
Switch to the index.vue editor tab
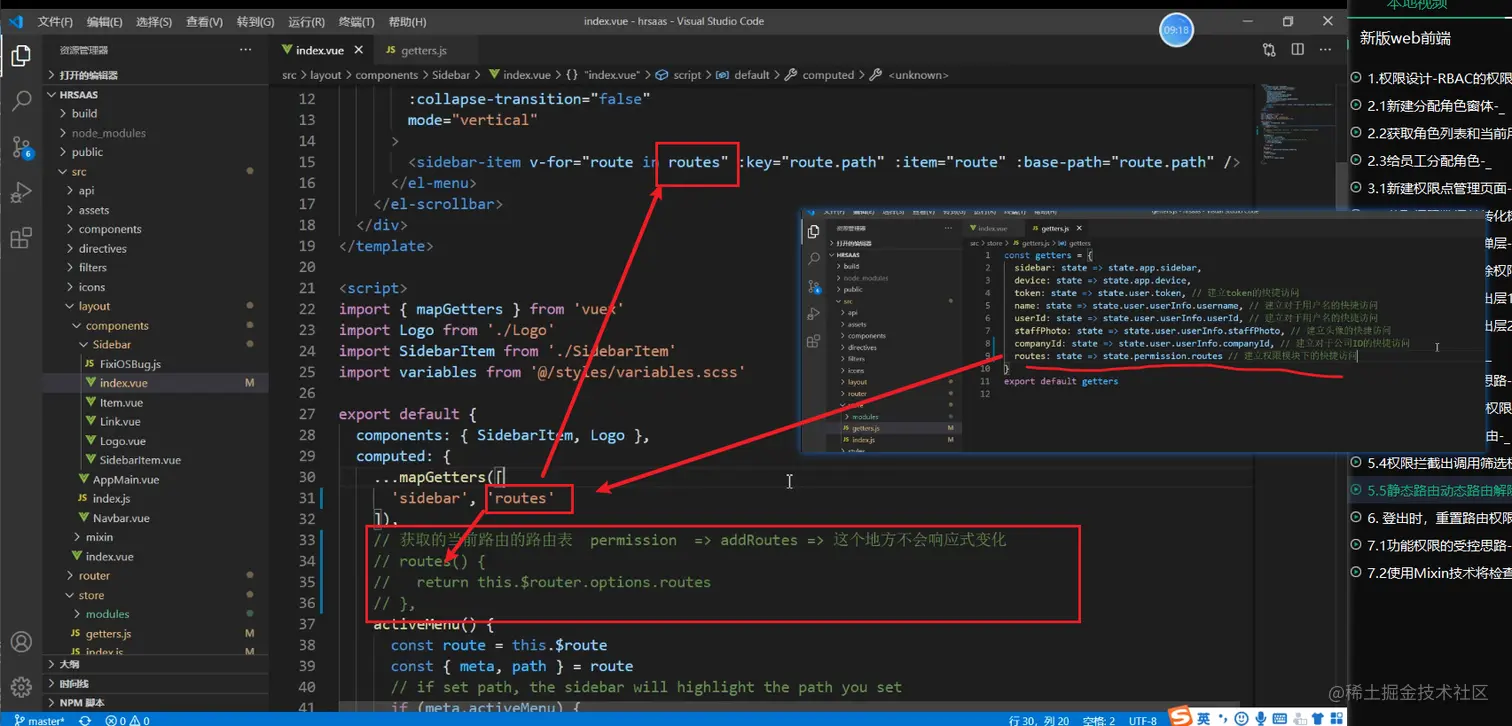(320, 50)
